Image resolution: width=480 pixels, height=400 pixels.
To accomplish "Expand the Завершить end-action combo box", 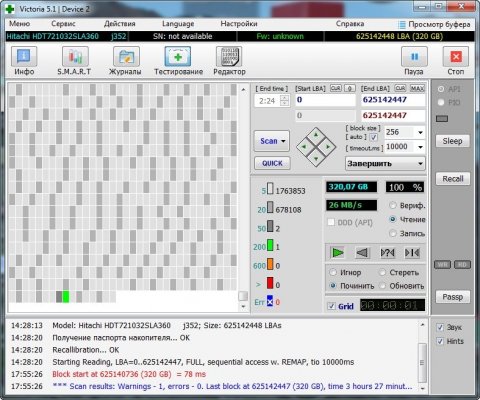I will 385,164.
